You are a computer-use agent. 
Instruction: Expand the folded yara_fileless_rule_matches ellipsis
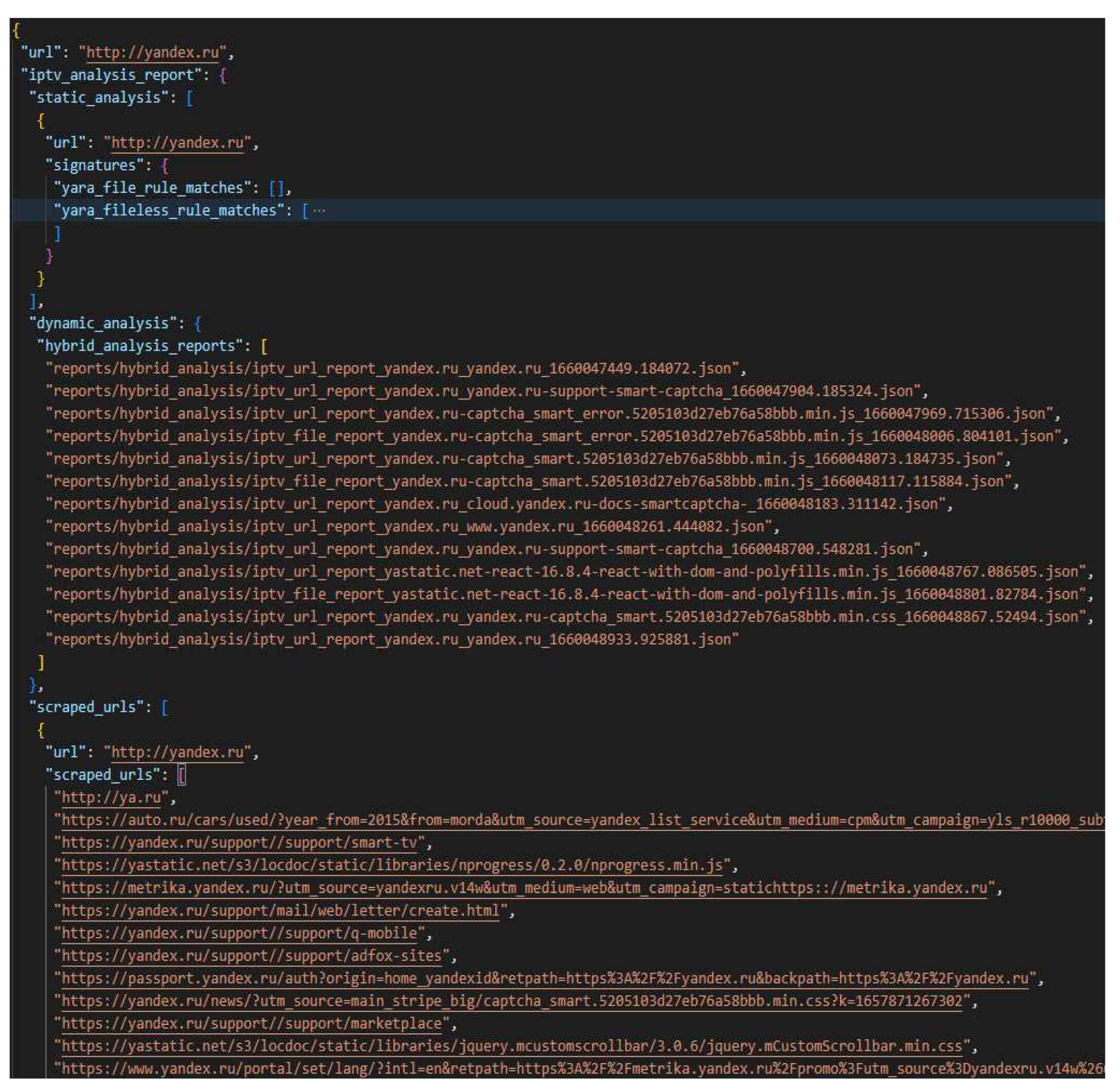tap(319, 211)
